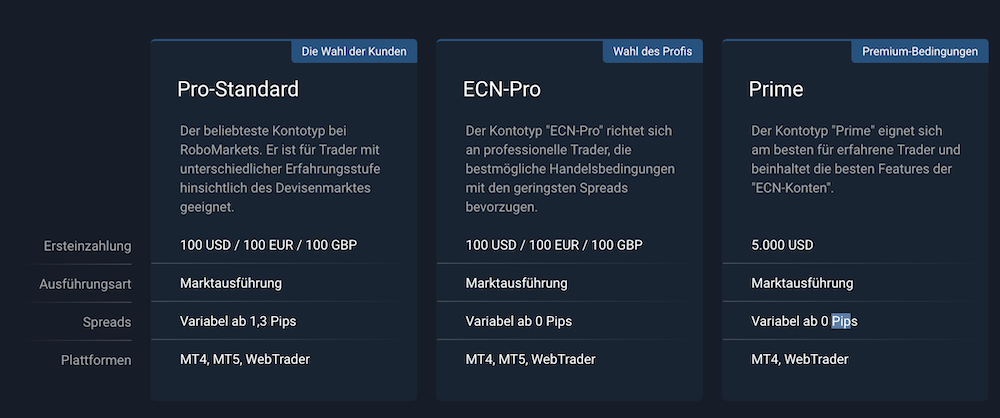Click Marktausführung in the ECN-Pro card
Viewport: 1000px width, 418px height.
516,283
